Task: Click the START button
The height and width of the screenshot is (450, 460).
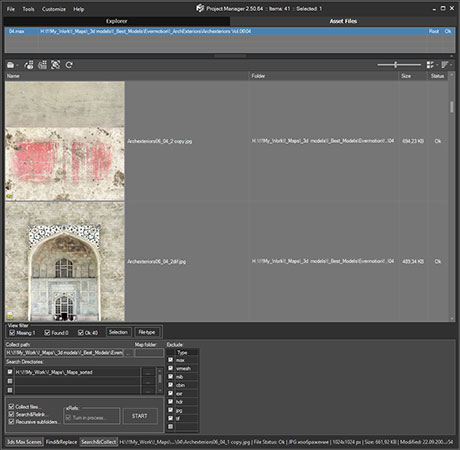Action: [x=140, y=416]
